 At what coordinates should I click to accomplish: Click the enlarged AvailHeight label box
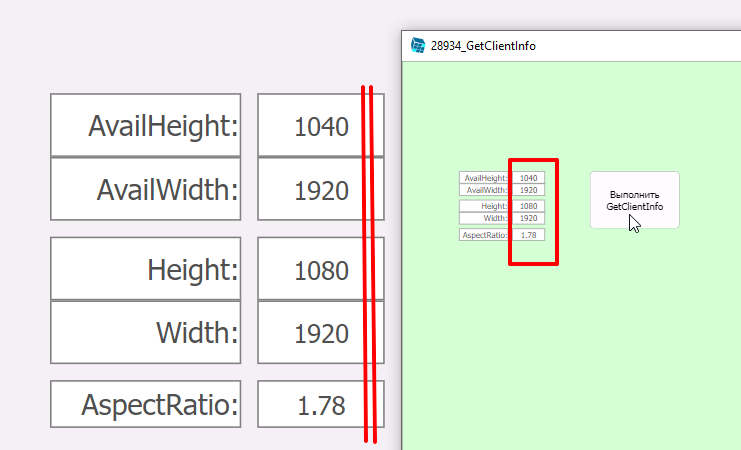[146, 126]
